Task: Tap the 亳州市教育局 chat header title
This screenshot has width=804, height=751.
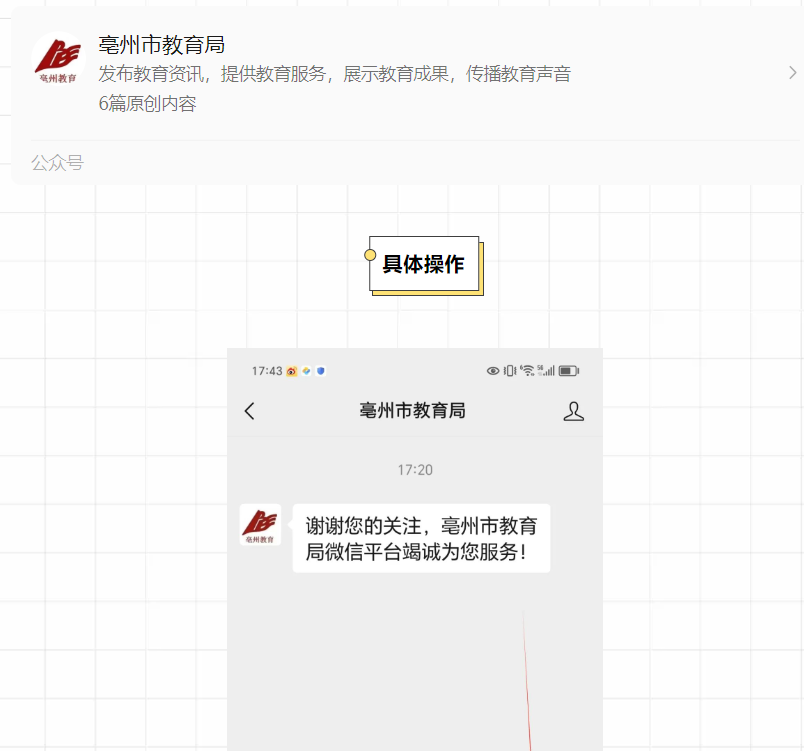Action: click(412, 411)
